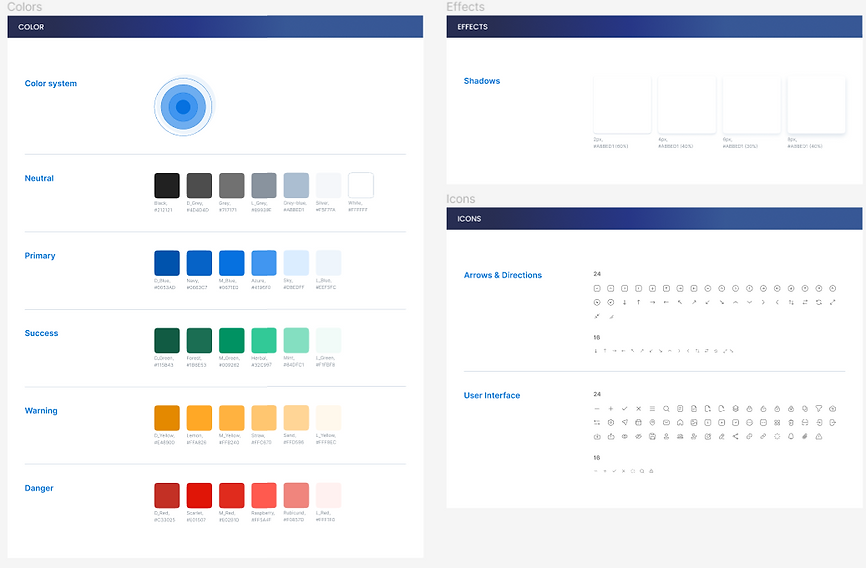Pick the Azure primary swatch
The height and width of the screenshot is (568, 866).
(x=264, y=263)
